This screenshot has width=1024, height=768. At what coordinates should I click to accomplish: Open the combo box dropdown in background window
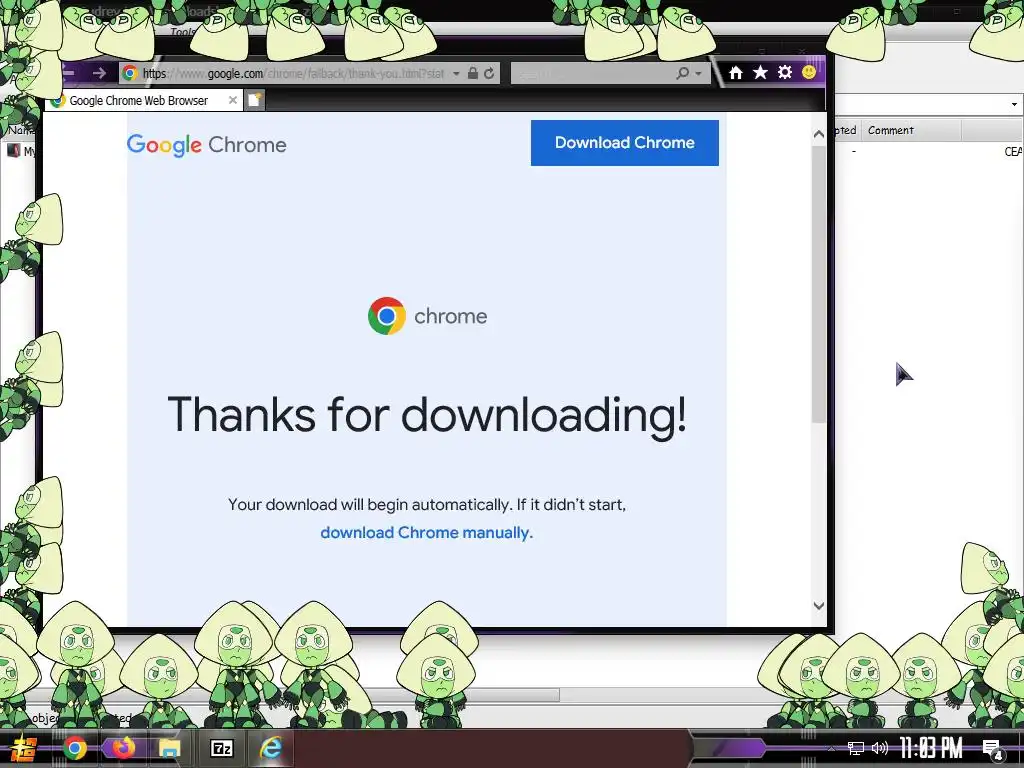[x=1014, y=104]
